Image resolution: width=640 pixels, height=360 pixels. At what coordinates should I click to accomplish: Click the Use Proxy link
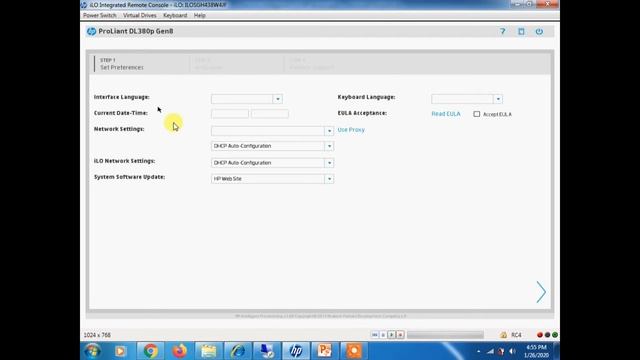[x=351, y=130]
